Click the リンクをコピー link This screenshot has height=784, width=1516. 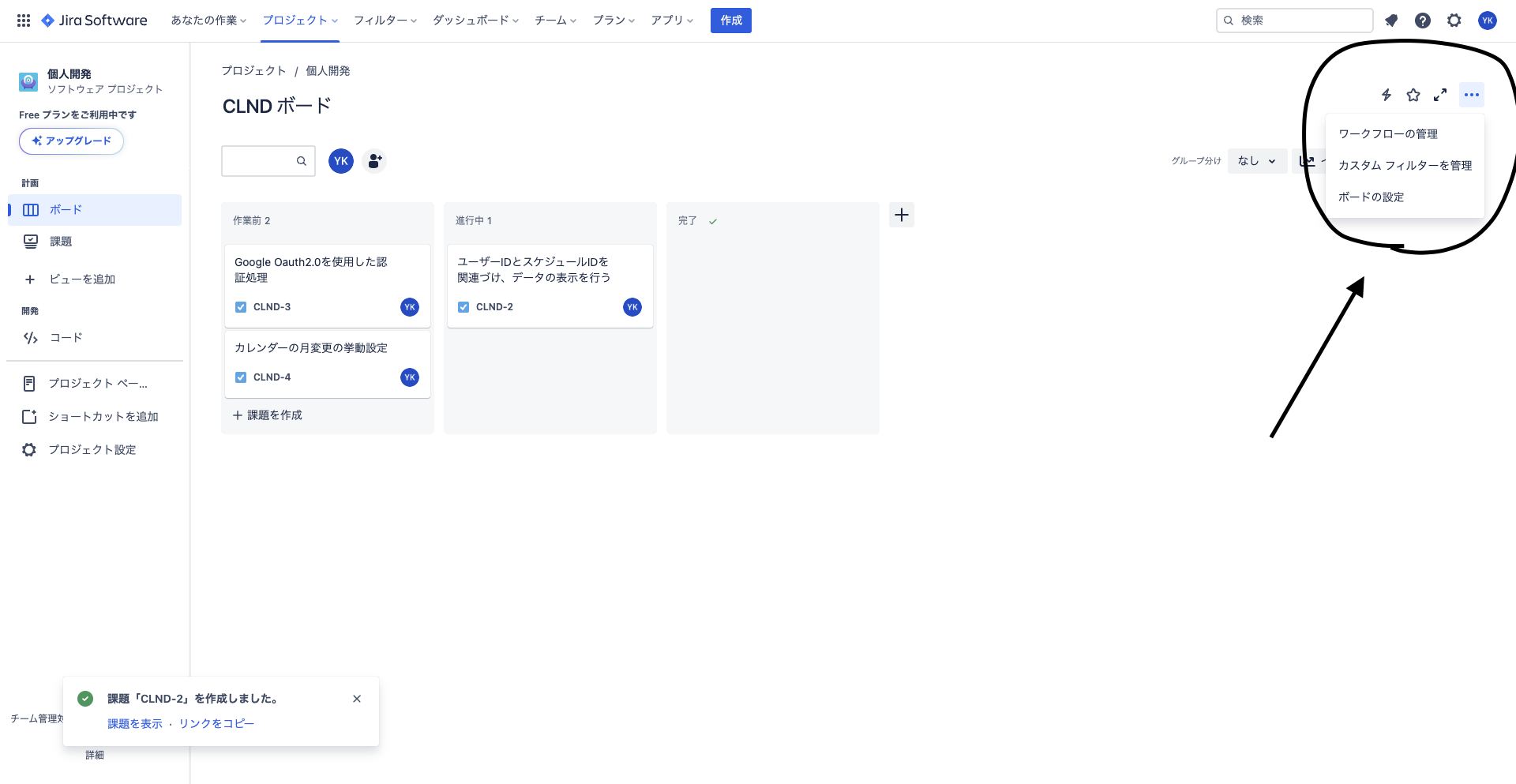point(216,724)
